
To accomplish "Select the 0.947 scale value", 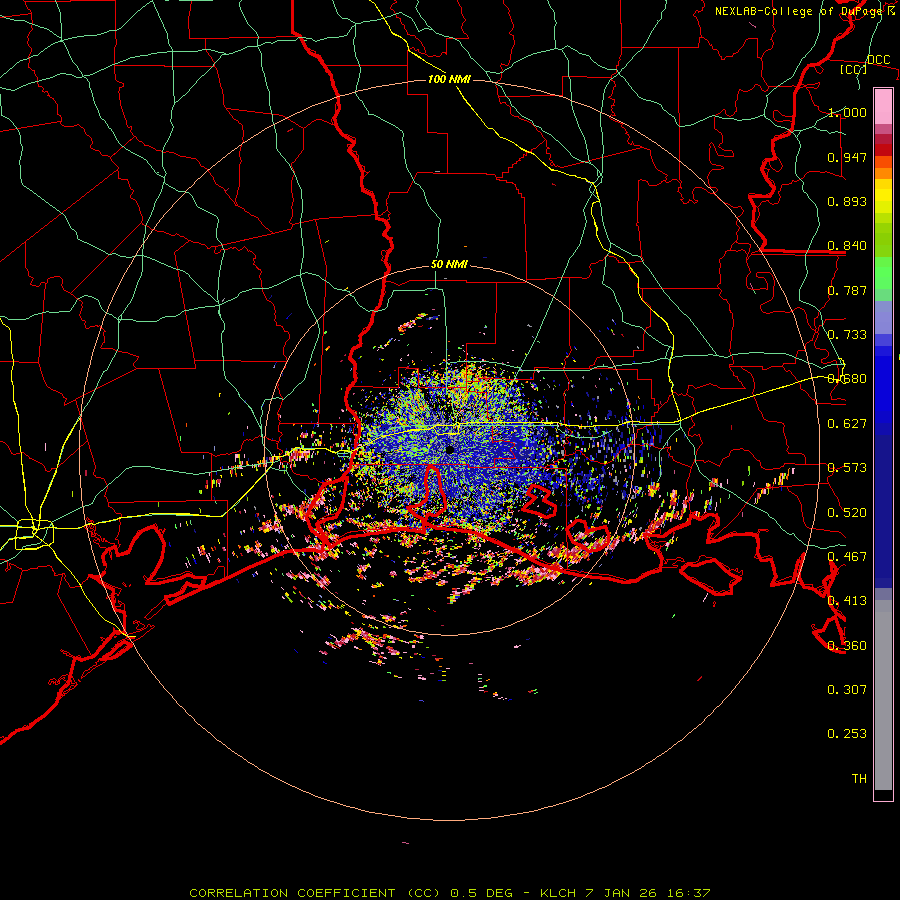I will coord(847,157).
